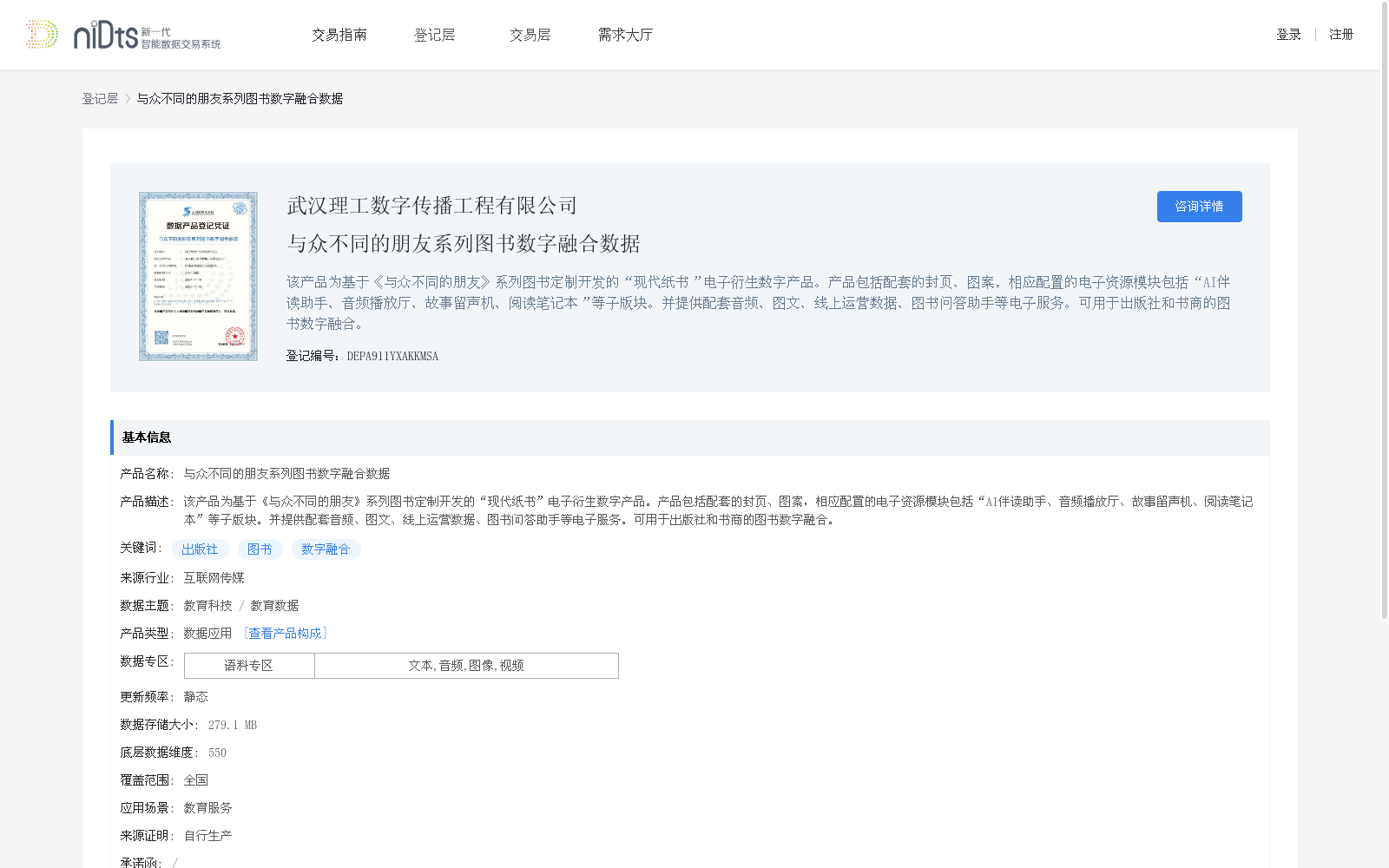1389x868 pixels.
Task: Select the 数字融合 keyword tag
Action: click(326, 549)
